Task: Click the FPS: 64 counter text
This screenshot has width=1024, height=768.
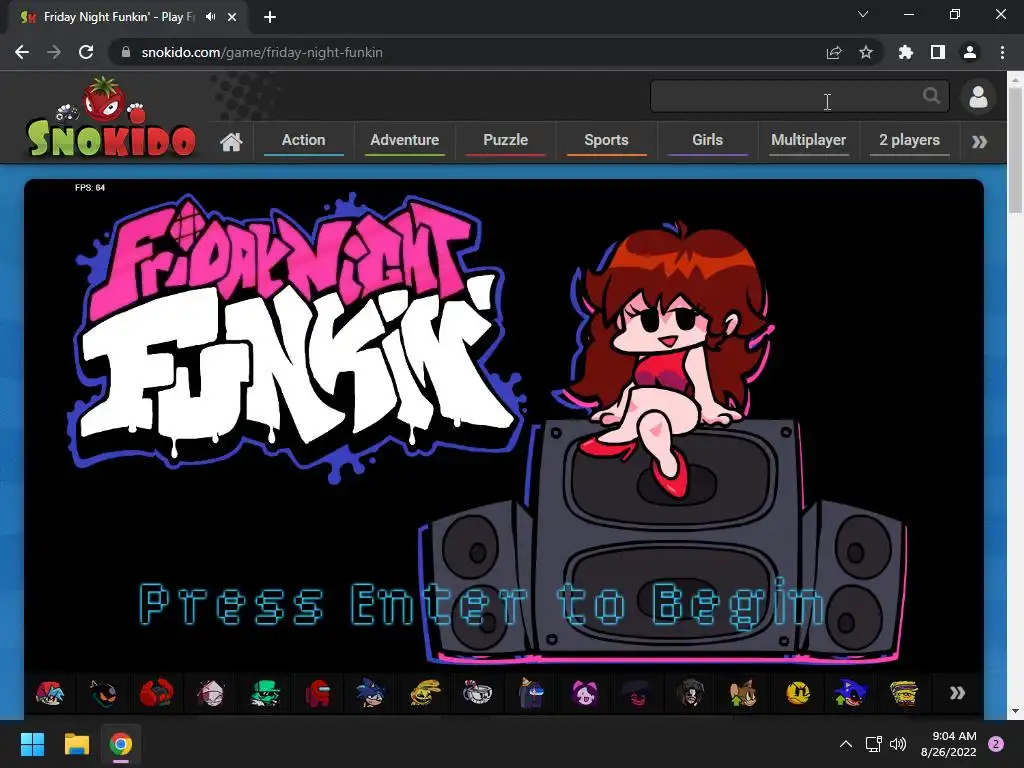Action: (89, 187)
